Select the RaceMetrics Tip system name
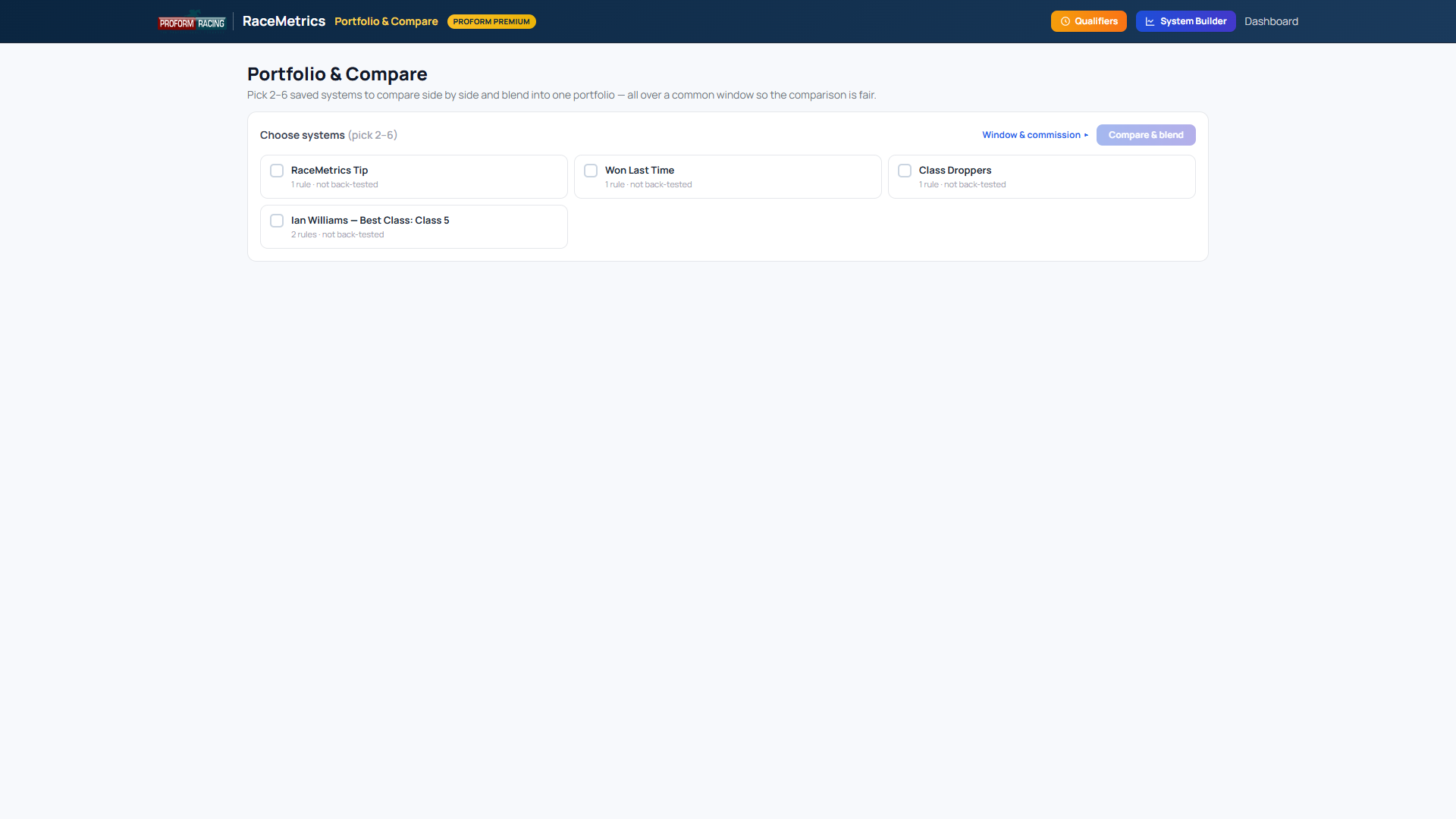The image size is (1456, 819). tap(329, 171)
